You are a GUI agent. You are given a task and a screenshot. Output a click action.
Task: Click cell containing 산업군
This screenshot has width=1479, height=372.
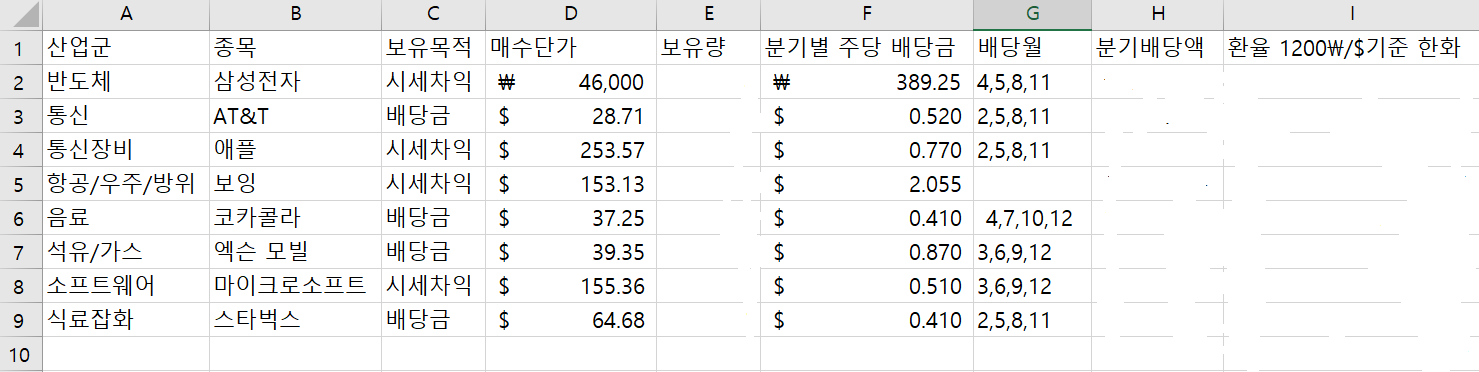coord(126,47)
